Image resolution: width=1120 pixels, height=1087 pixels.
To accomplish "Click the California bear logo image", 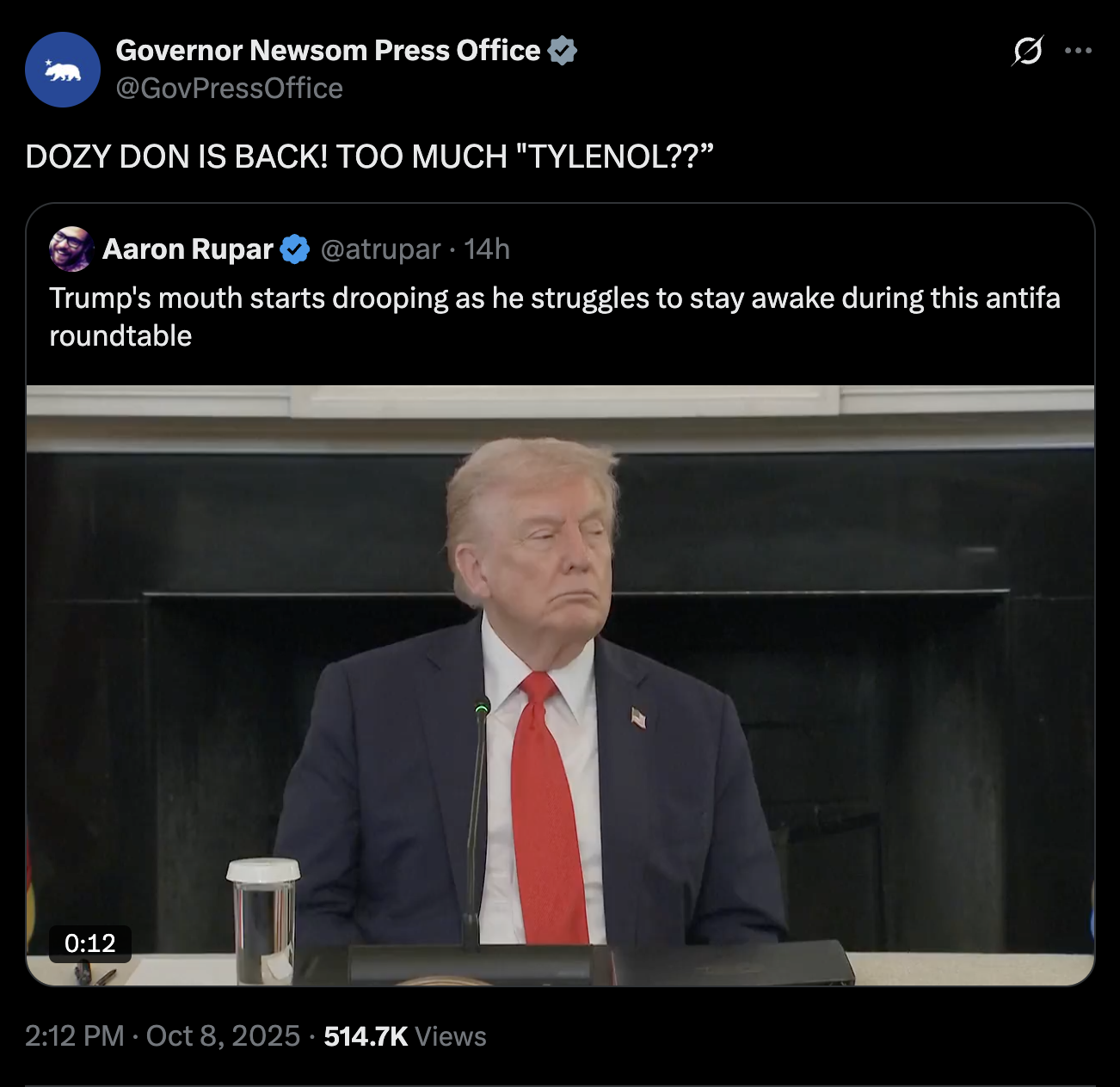I will [63, 71].
